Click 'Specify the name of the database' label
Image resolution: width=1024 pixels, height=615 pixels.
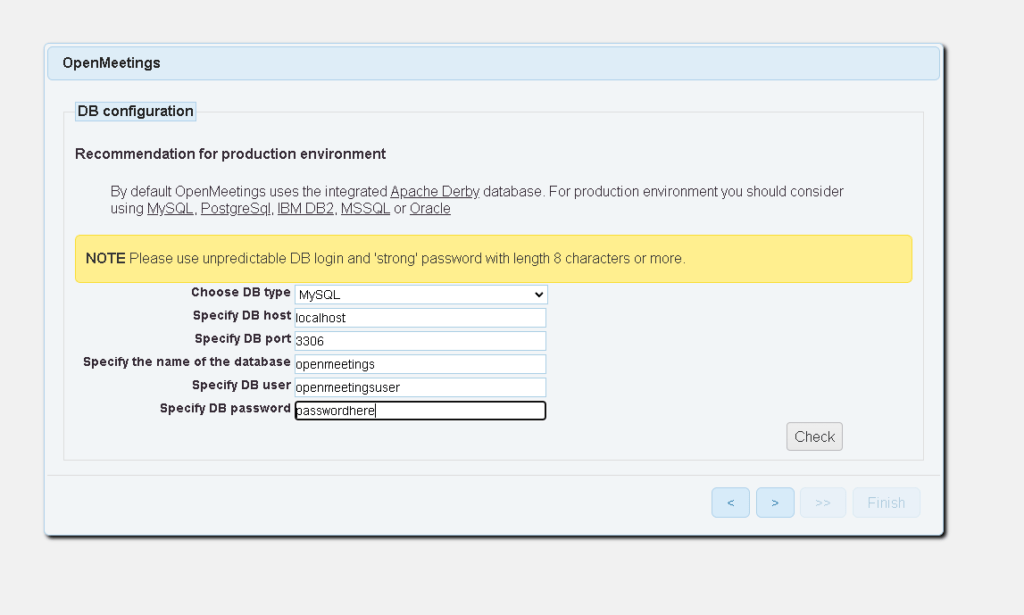[x=187, y=362]
